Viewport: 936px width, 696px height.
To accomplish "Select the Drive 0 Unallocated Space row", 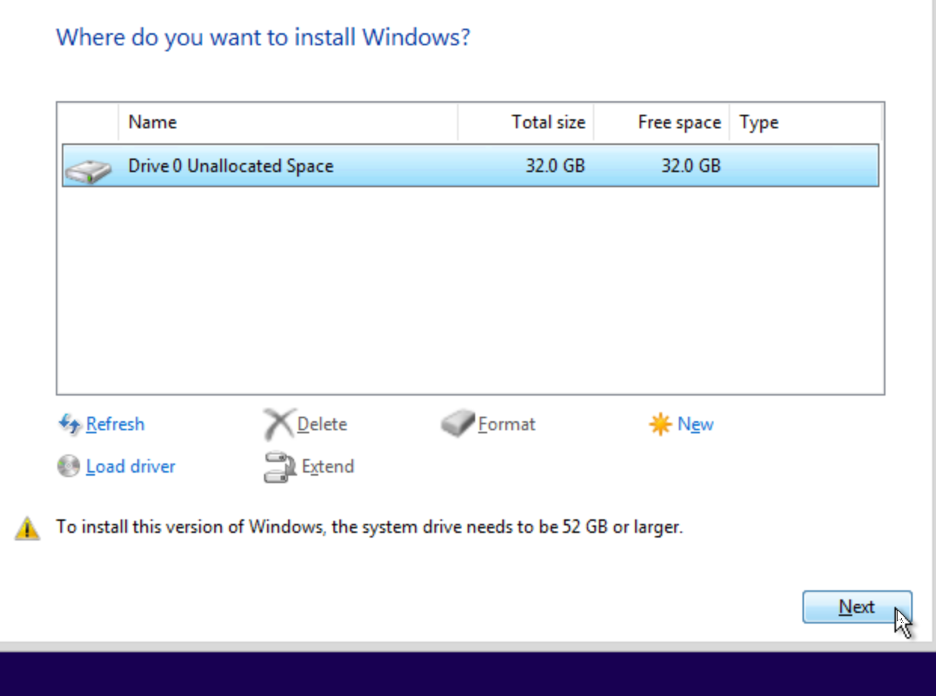I will [470, 165].
